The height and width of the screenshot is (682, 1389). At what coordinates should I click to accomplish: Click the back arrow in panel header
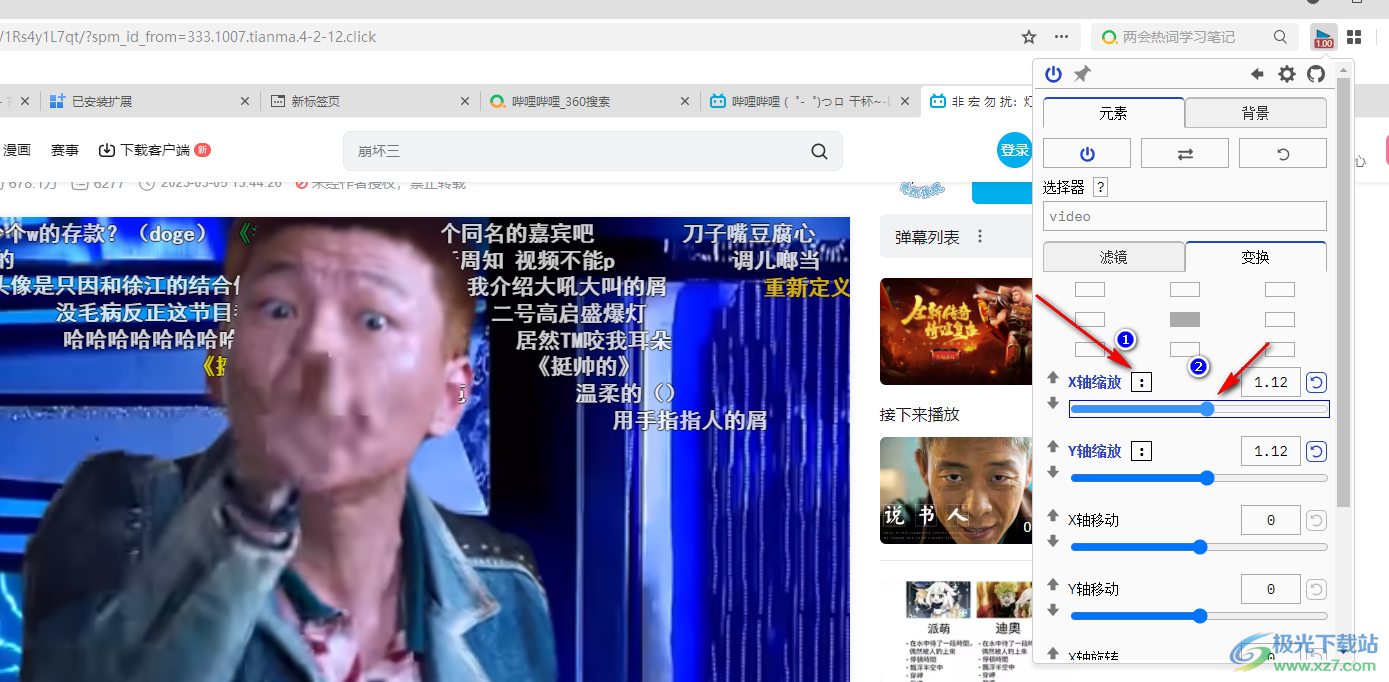click(x=1258, y=74)
